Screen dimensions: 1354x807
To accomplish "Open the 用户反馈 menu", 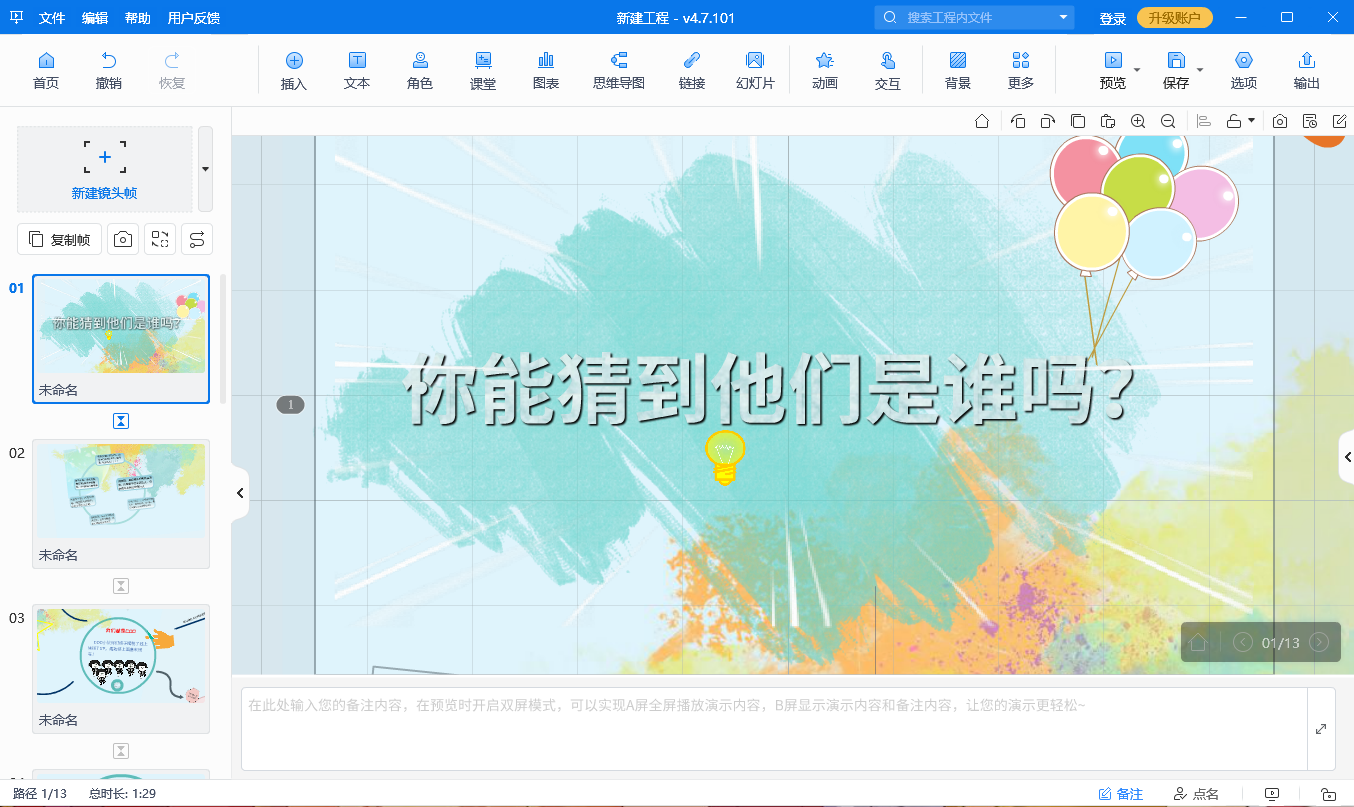I will (x=194, y=18).
